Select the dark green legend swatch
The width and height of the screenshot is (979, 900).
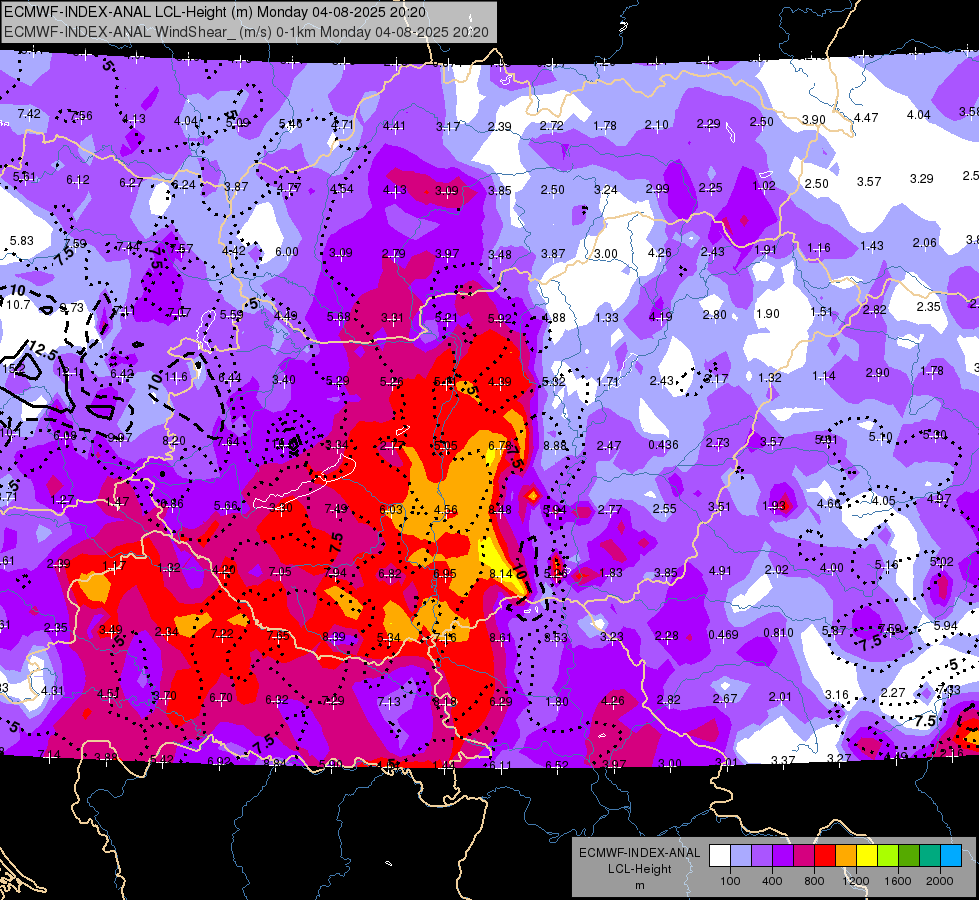[x=909, y=856]
